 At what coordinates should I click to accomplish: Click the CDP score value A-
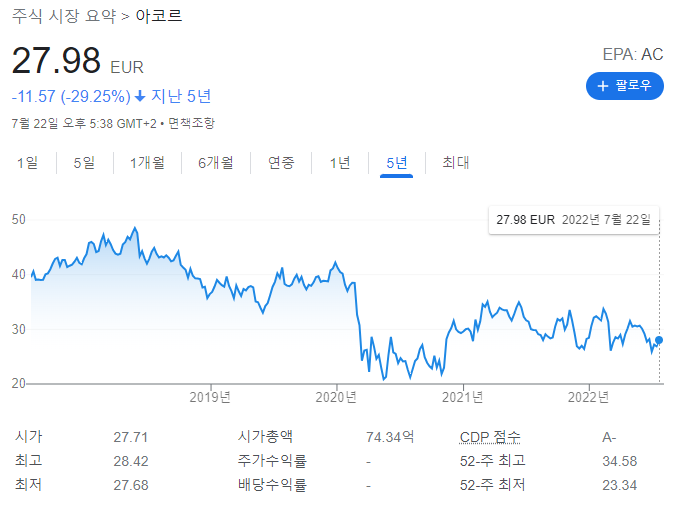coord(609,437)
